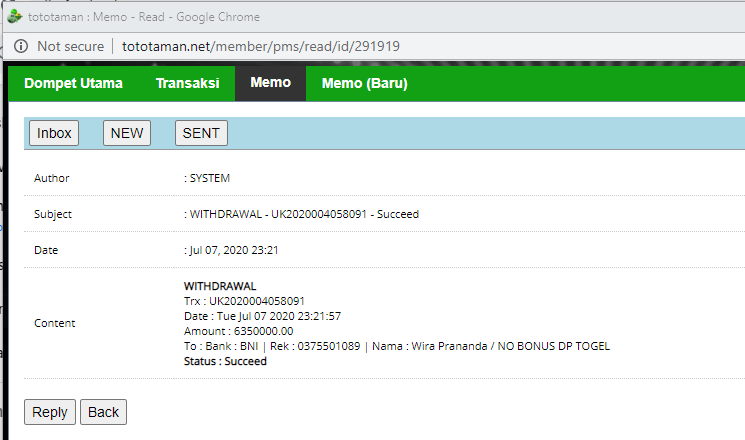
Task: Click the Not secure info icon
Action: (20, 46)
